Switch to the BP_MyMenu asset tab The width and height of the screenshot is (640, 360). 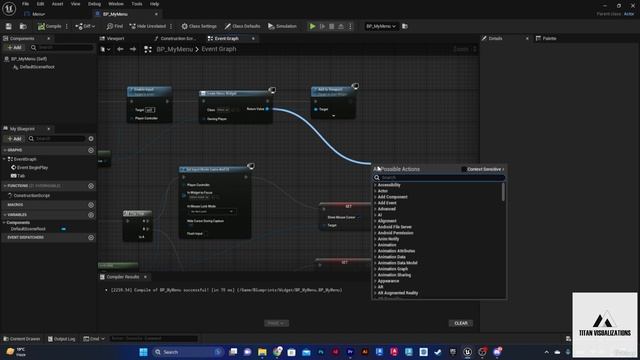[x=115, y=14]
